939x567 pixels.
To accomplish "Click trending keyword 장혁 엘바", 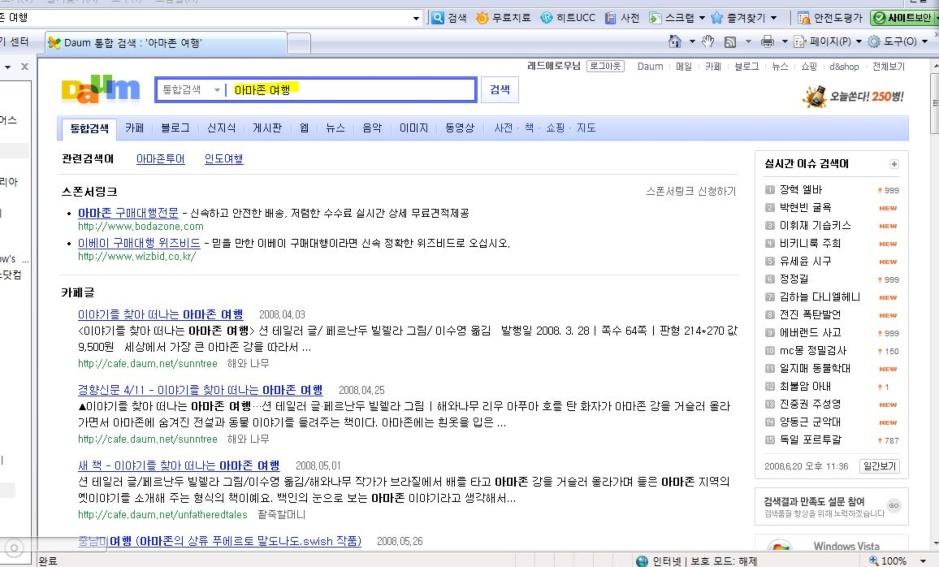I will point(801,190).
